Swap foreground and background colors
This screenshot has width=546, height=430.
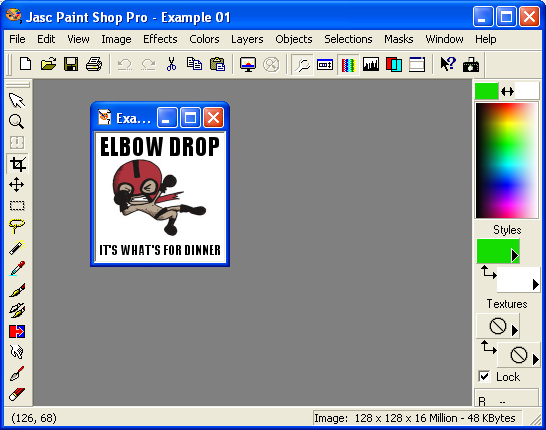(x=507, y=92)
